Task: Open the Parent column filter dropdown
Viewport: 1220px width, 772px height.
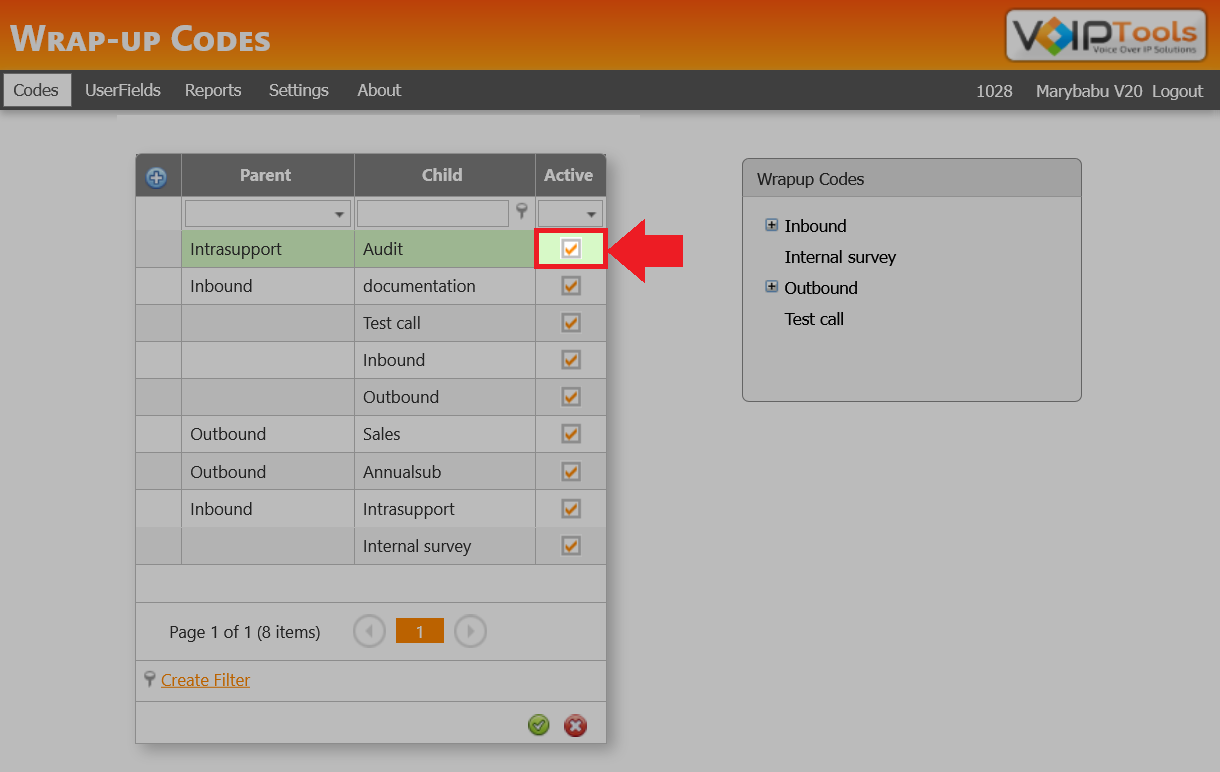Action: [338, 213]
